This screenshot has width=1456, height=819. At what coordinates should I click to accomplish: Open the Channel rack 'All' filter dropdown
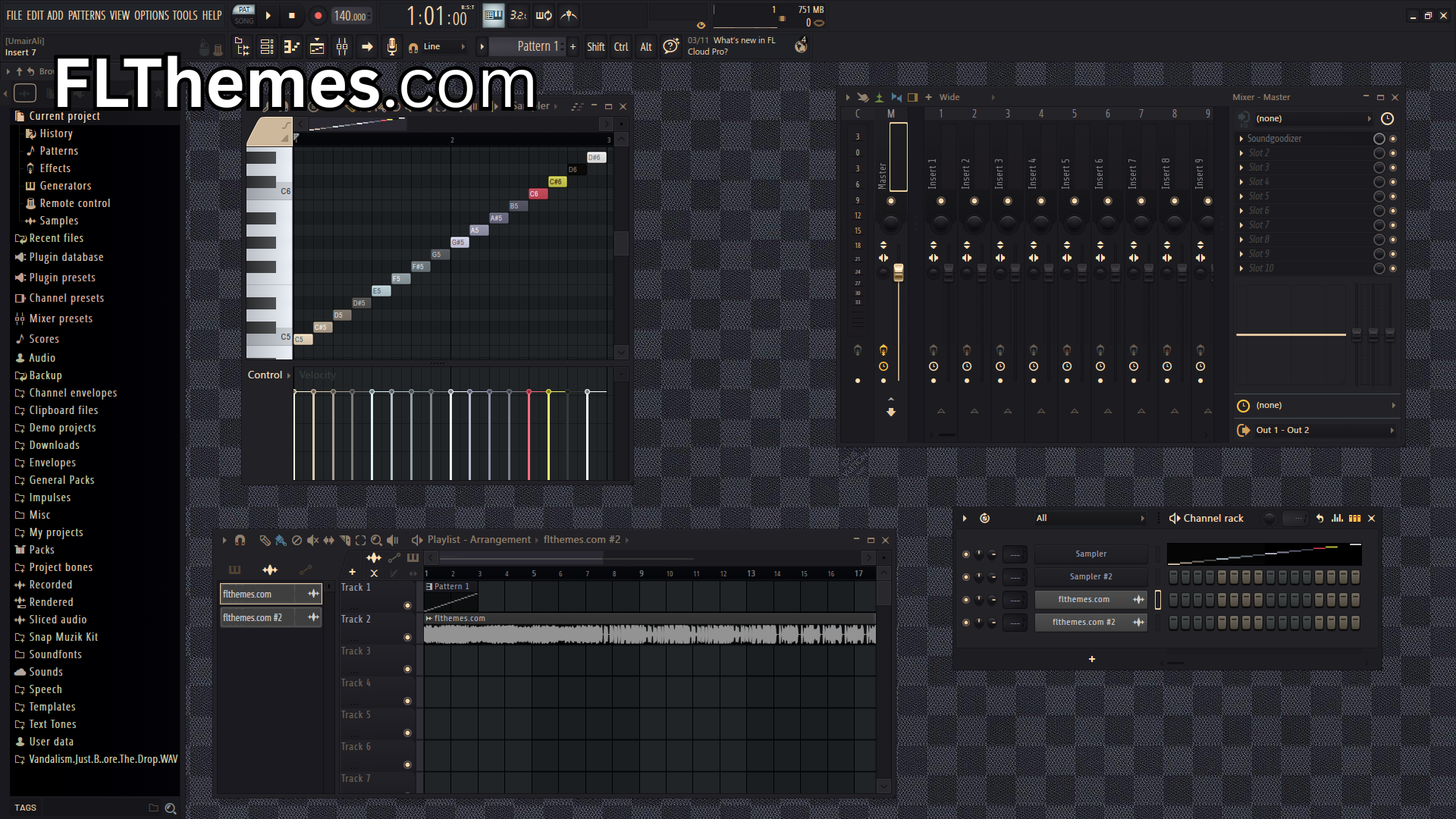[1090, 519]
